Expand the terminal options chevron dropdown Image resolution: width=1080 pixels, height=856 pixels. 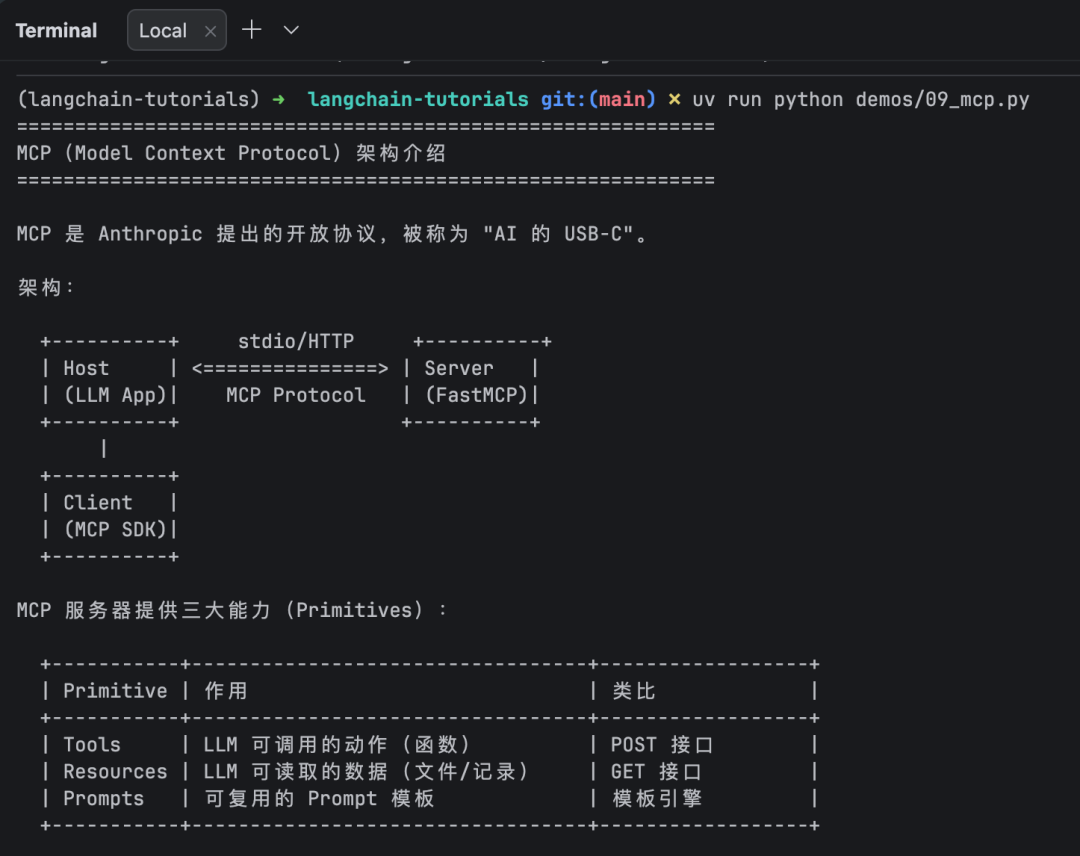click(x=291, y=30)
